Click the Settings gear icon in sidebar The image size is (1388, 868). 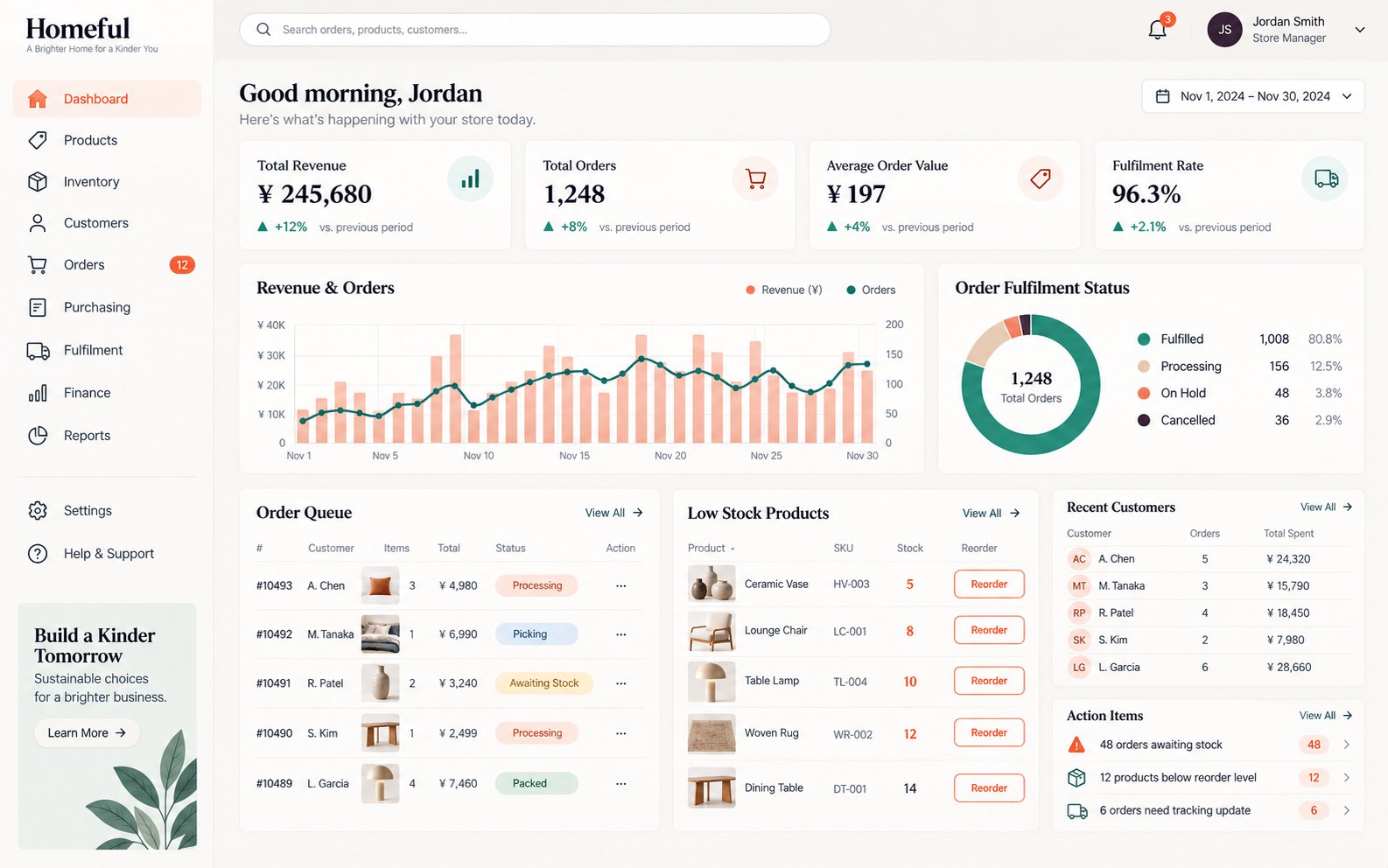(38, 510)
